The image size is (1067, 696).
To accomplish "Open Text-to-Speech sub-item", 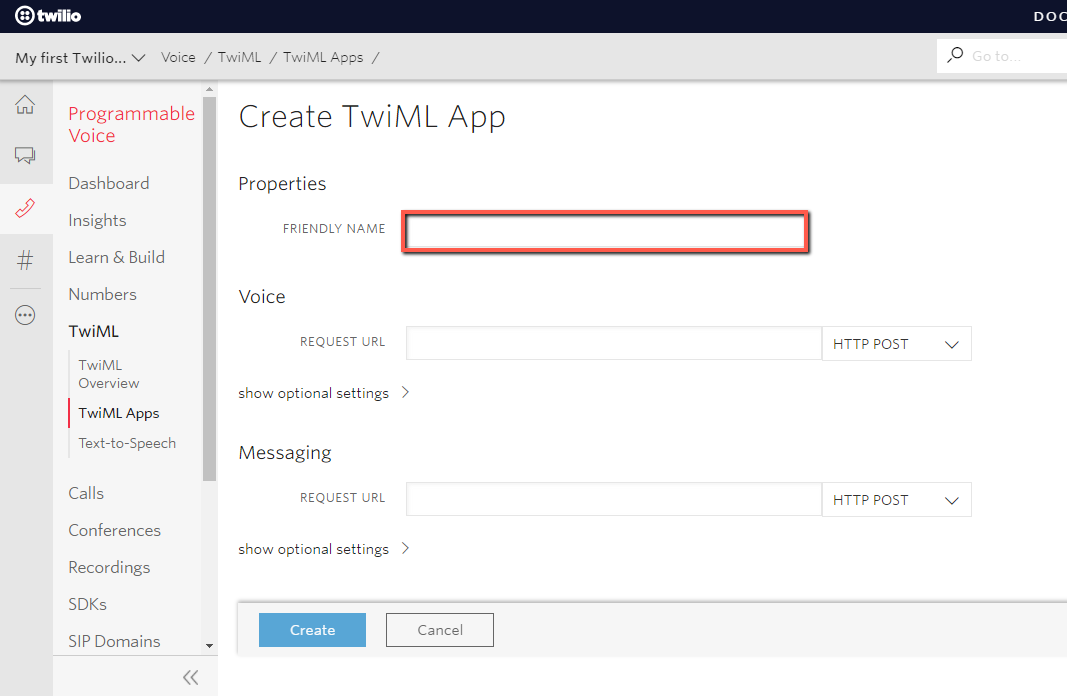I will [127, 443].
